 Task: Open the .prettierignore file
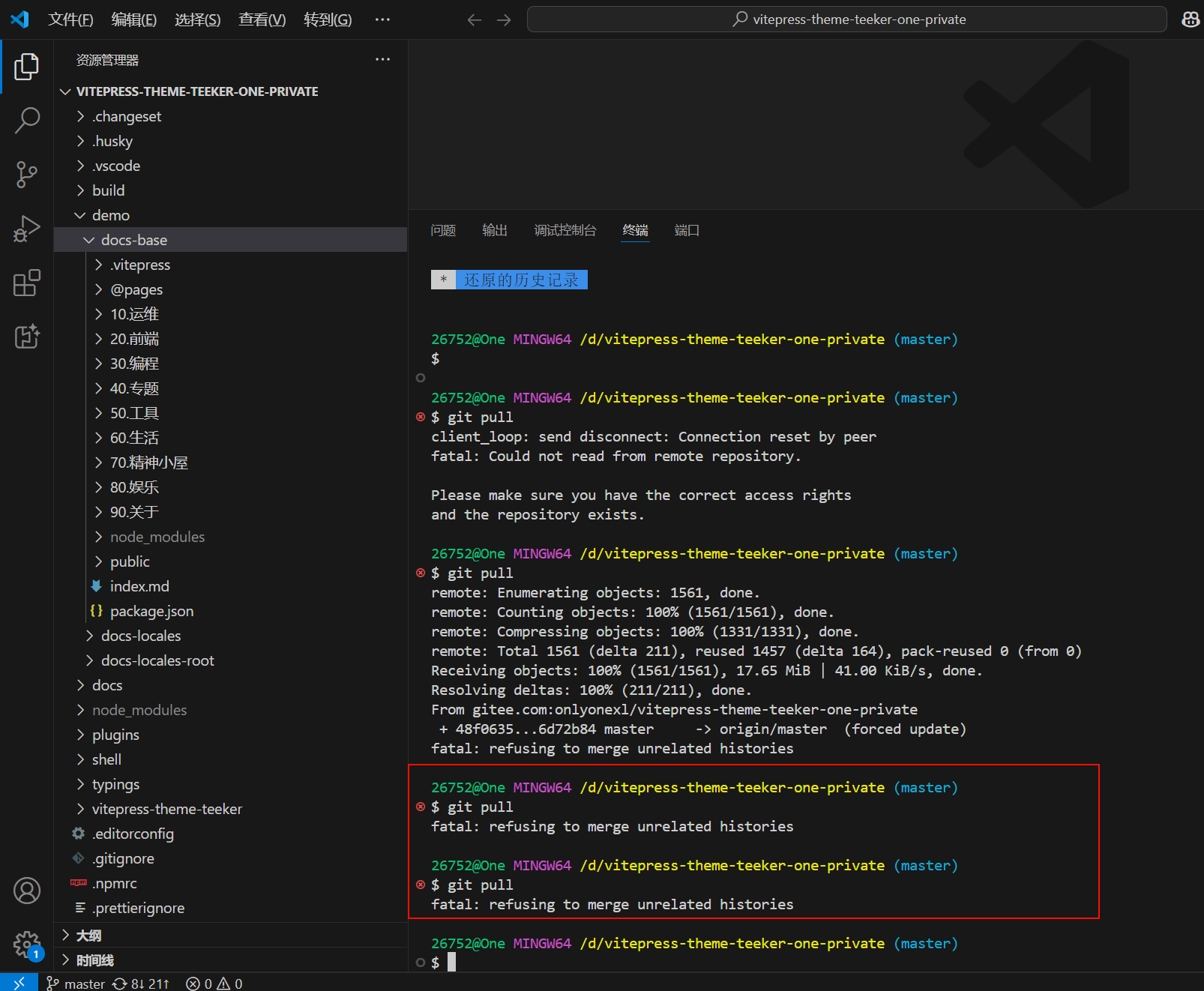coord(139,908)
